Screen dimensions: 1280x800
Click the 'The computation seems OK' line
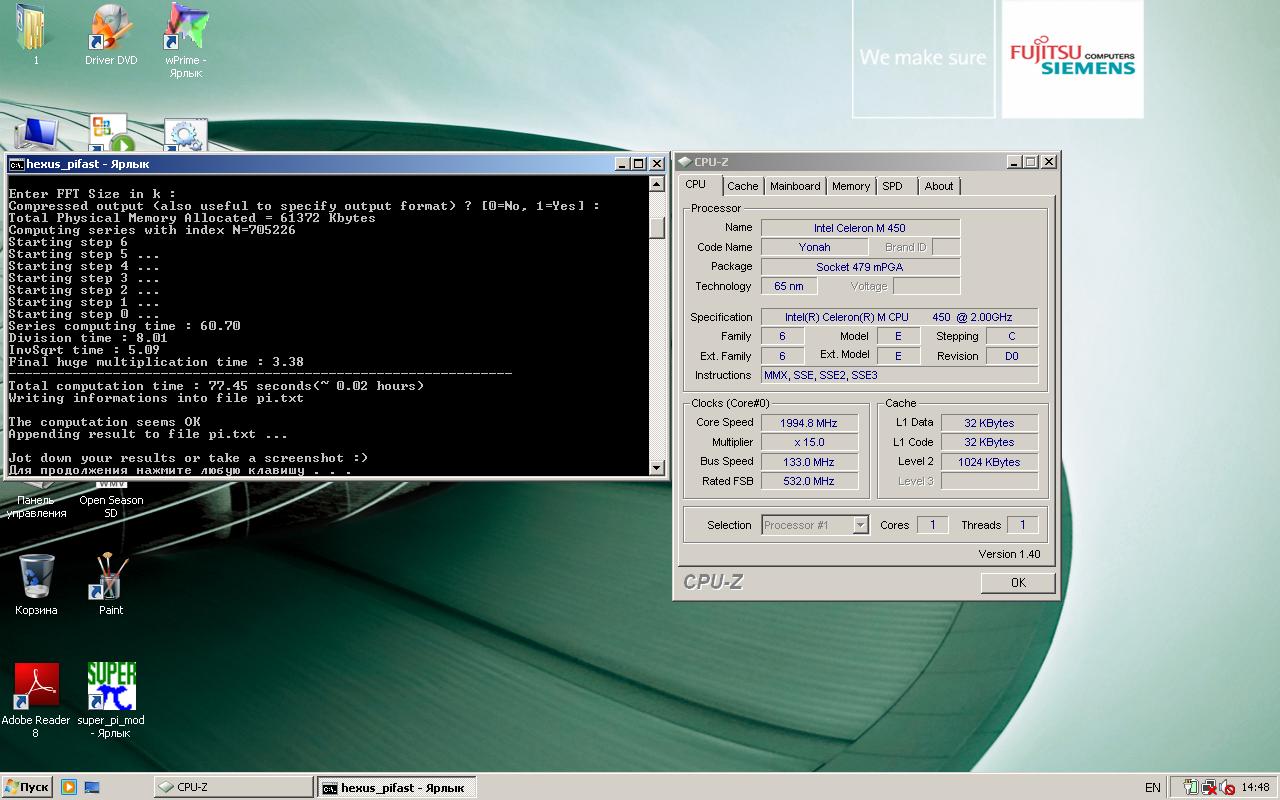(104, 422)
